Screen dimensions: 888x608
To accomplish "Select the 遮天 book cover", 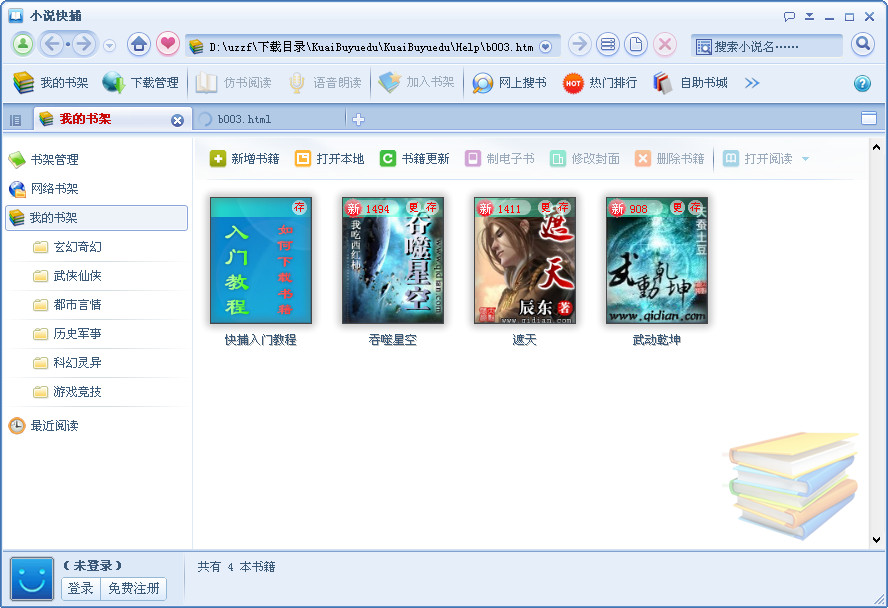I will [524, 260].
